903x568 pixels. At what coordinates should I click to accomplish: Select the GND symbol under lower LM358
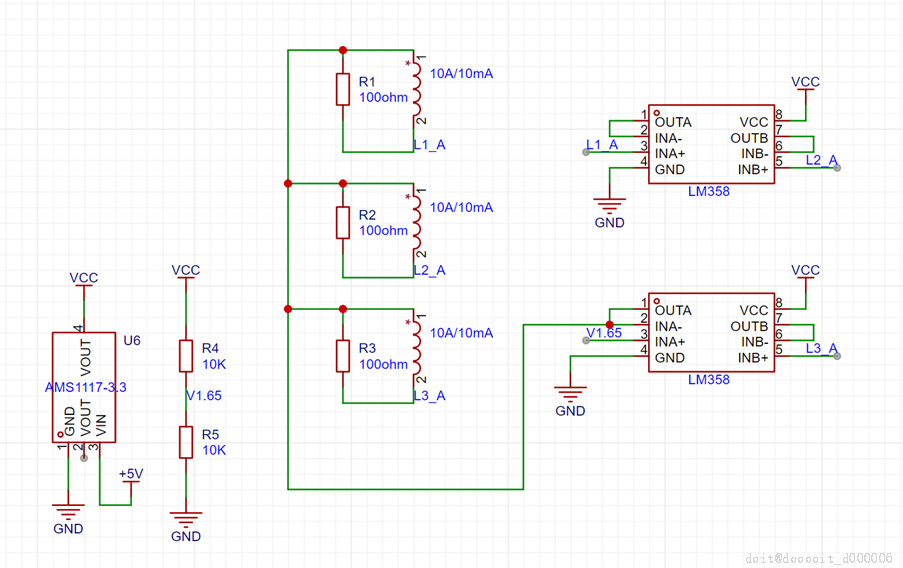coord(570,401)
